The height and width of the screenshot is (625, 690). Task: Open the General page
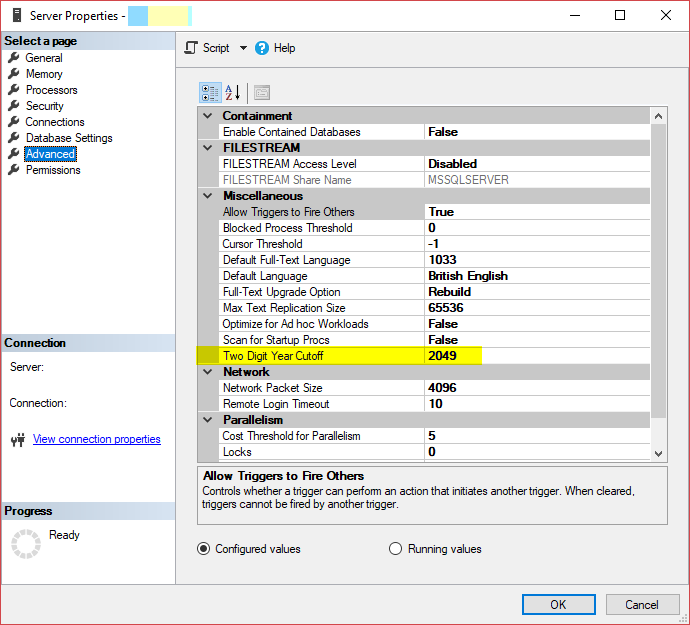coord(44,58)
